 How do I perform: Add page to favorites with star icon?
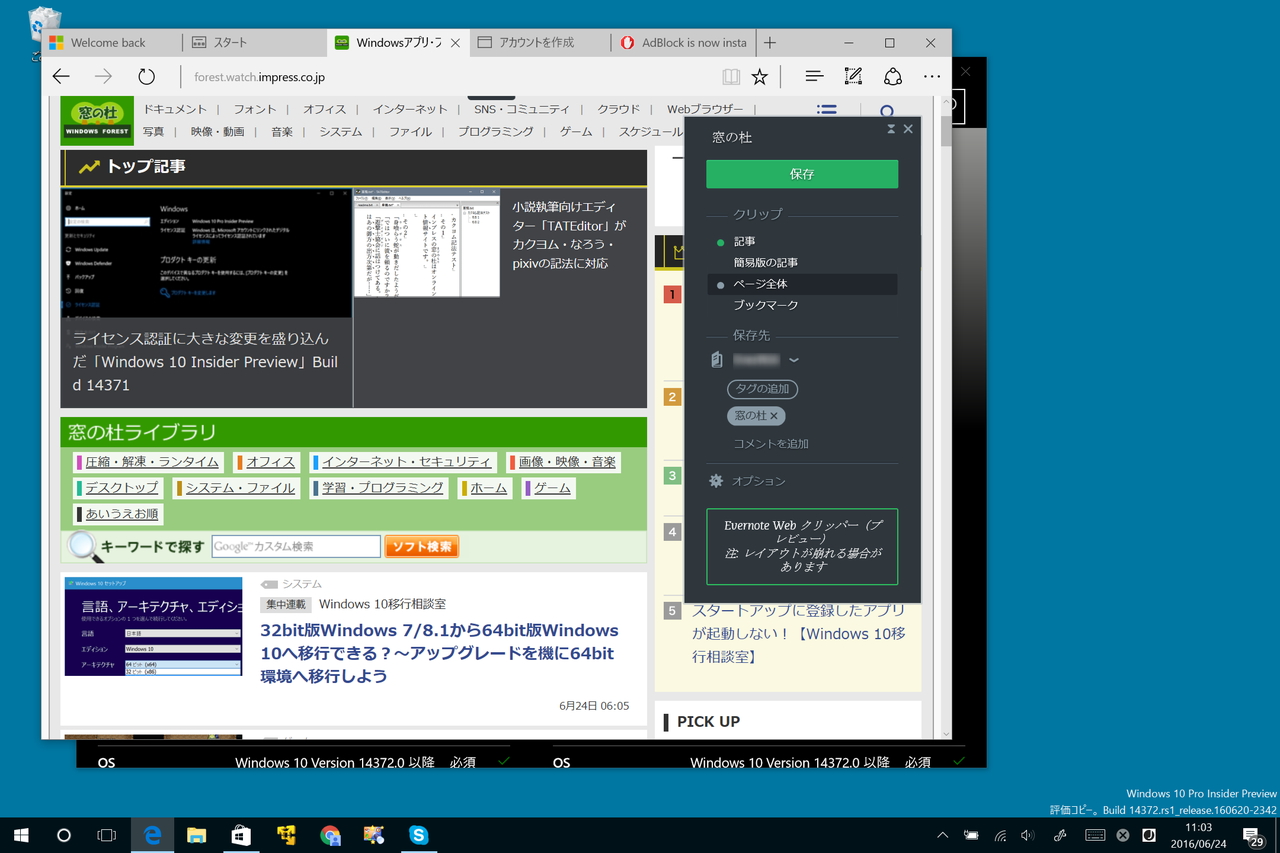click(x=760, y=76)
